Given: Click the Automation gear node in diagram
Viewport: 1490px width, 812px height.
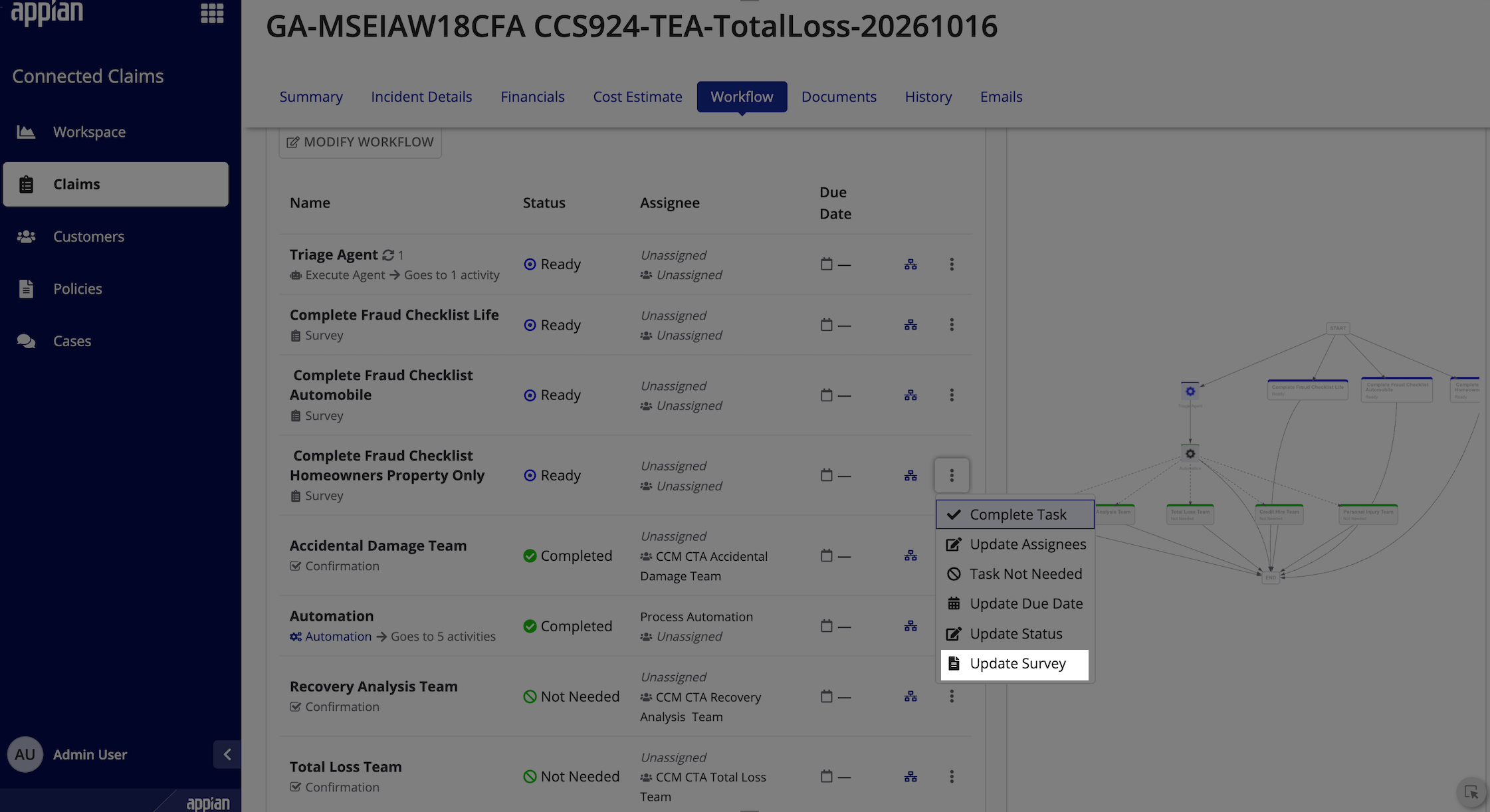Looking at the screenshot, I should [x=1190, y=454].
